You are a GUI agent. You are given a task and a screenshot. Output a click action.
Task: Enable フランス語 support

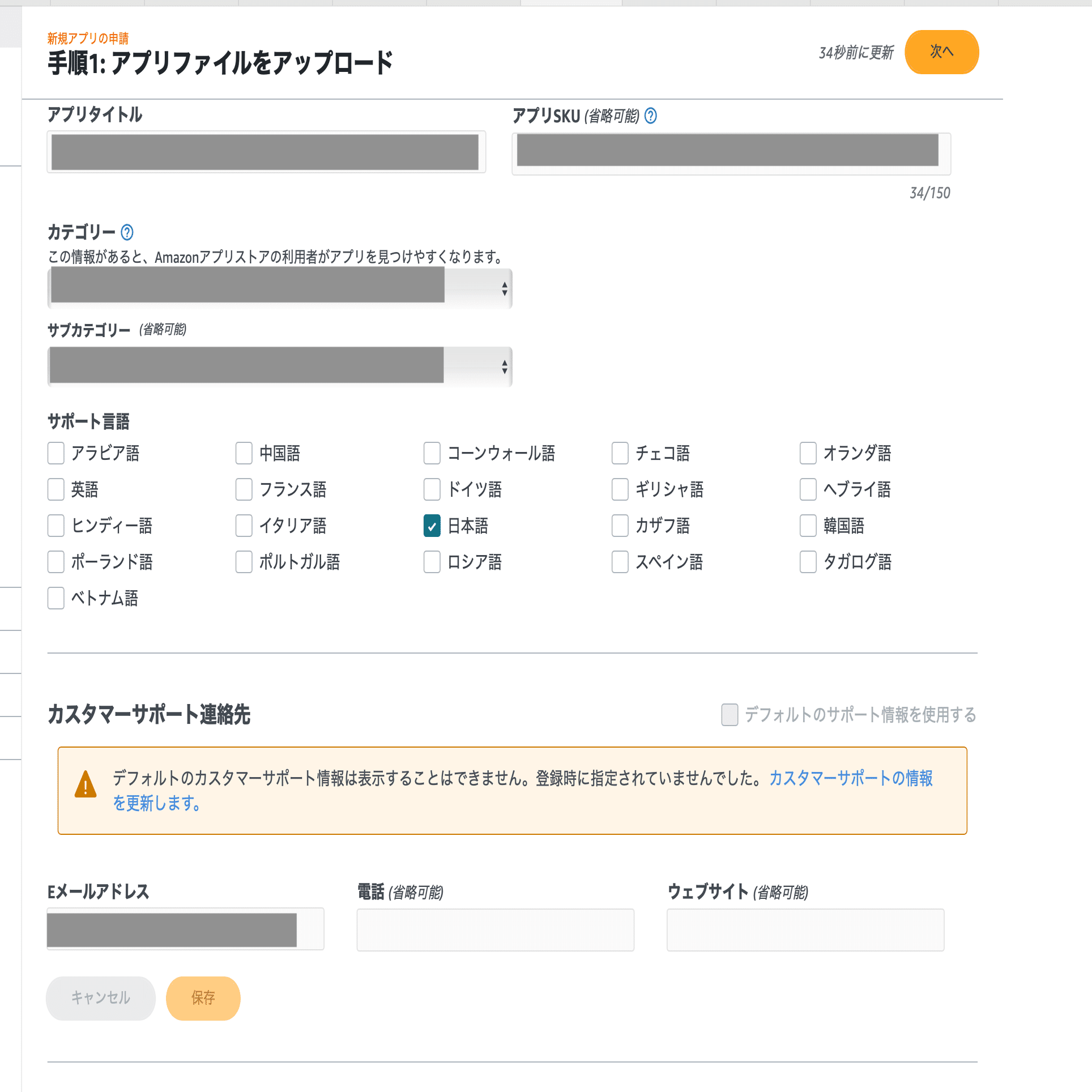(x=244, y=490)
